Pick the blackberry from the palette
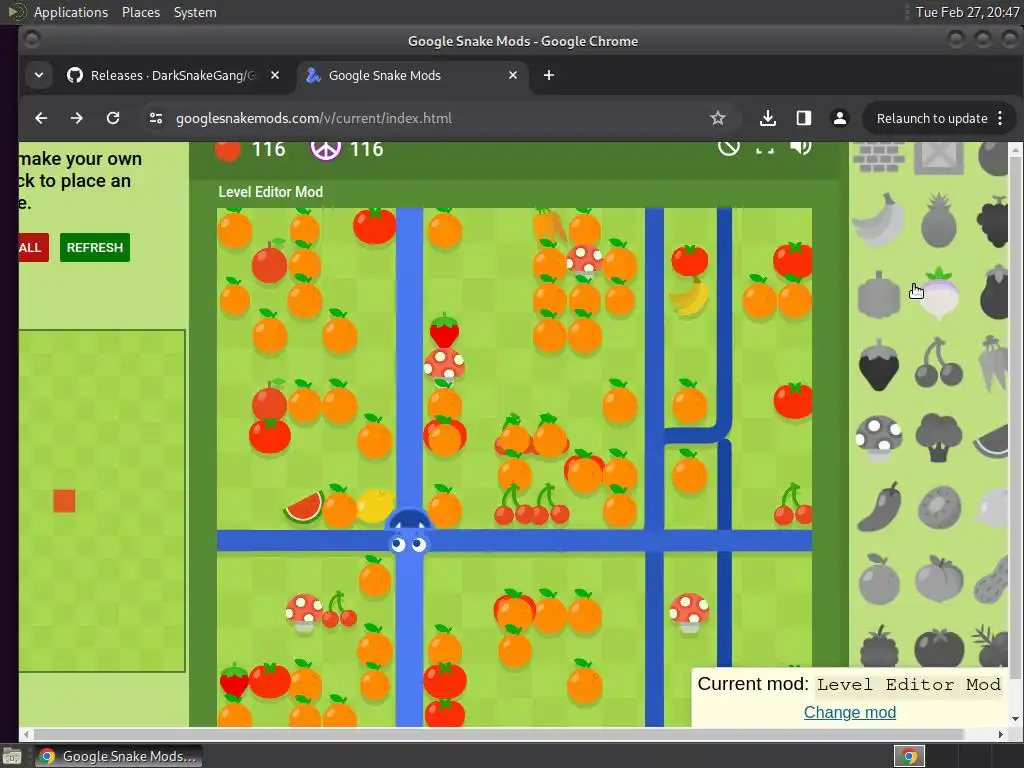1024x768 pixels. pos(879,645)
